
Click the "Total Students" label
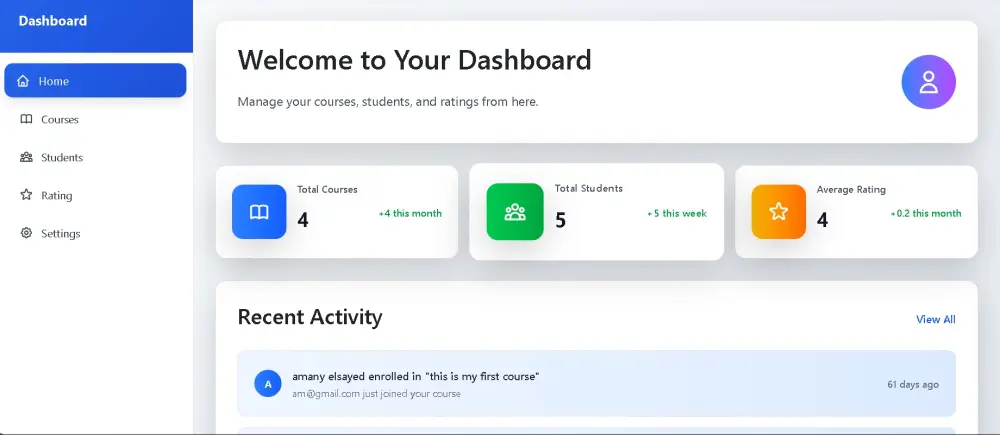point(589,188)
